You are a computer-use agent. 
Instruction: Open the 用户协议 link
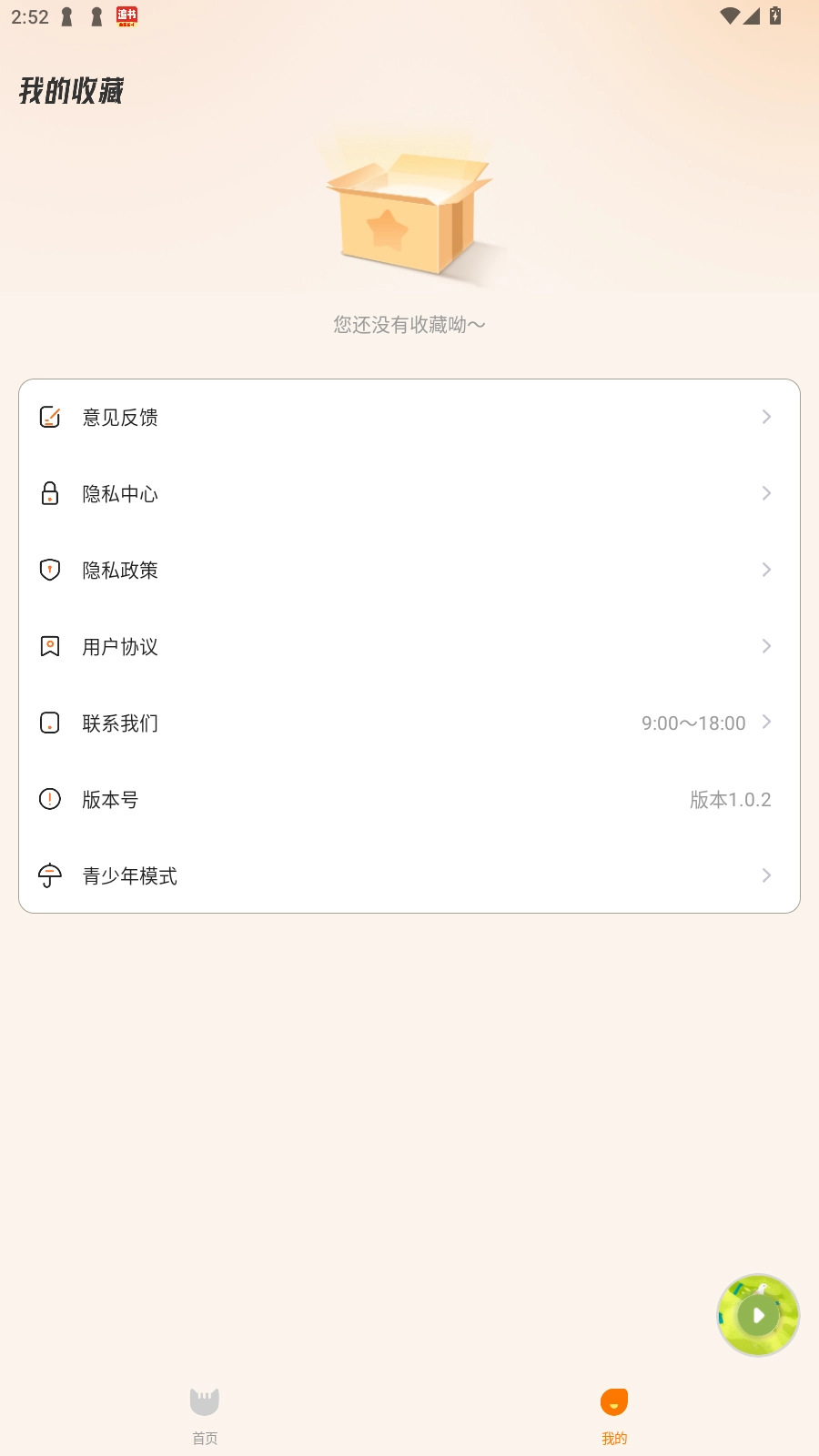(x=120, y=646)
